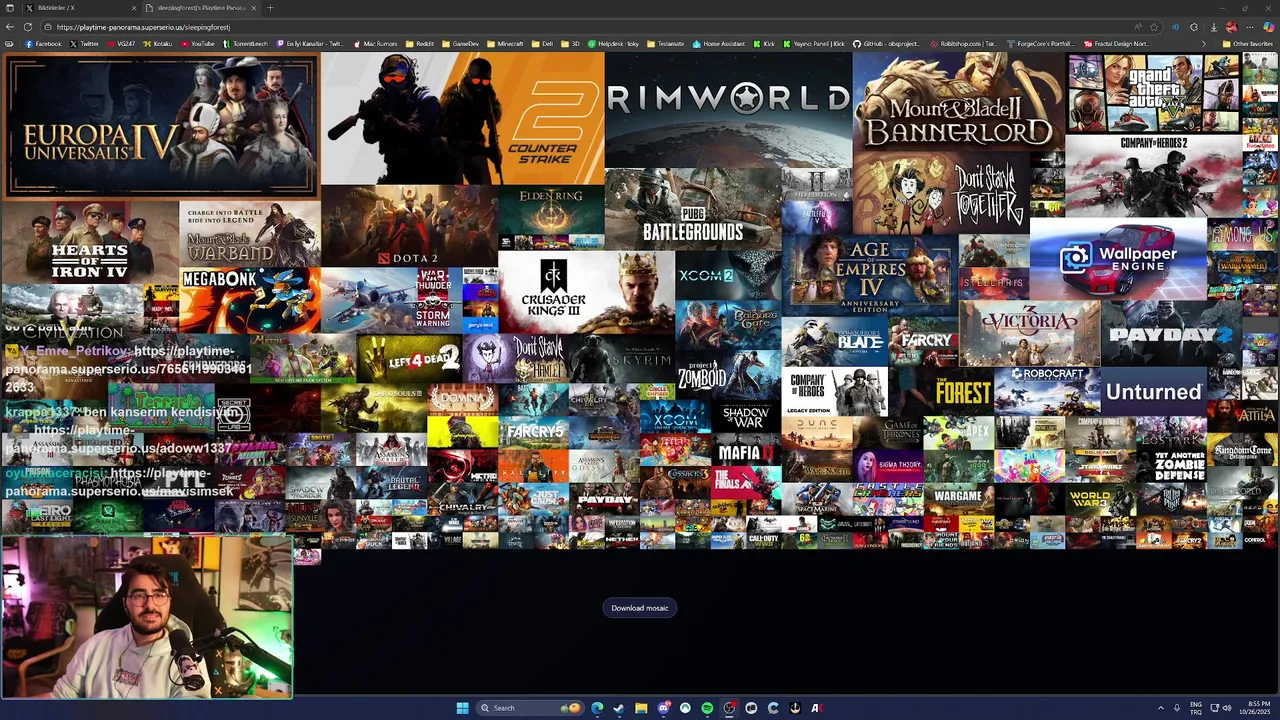Screen dimensions: 1280x720
Task: Click the taskbar Search box
Action: coord(530,708)
